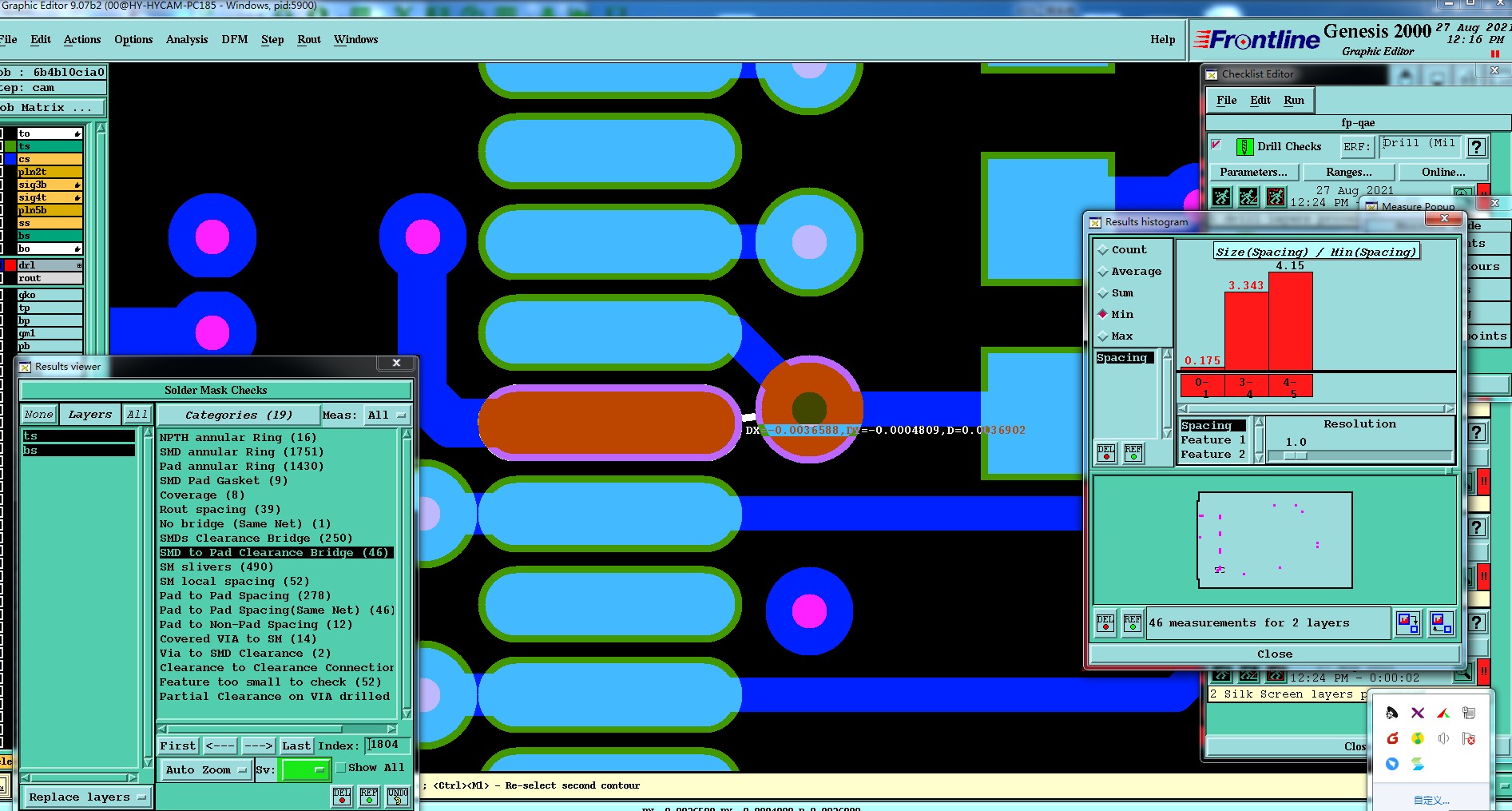Open the Job Matrix selector
The width and height of the screenshot is (1512, 811).
point(51,108)
